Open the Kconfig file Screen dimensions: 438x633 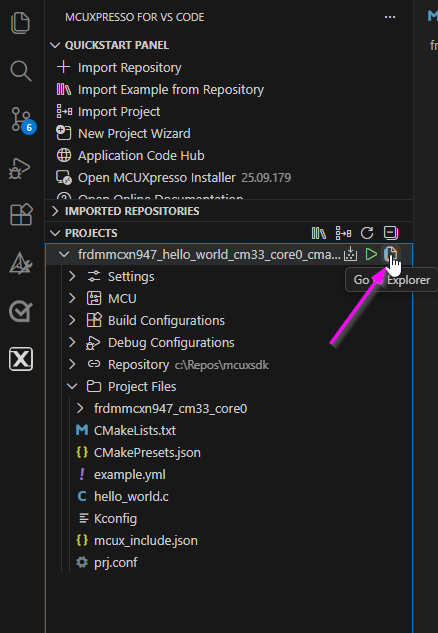click(x=115, y=518)
